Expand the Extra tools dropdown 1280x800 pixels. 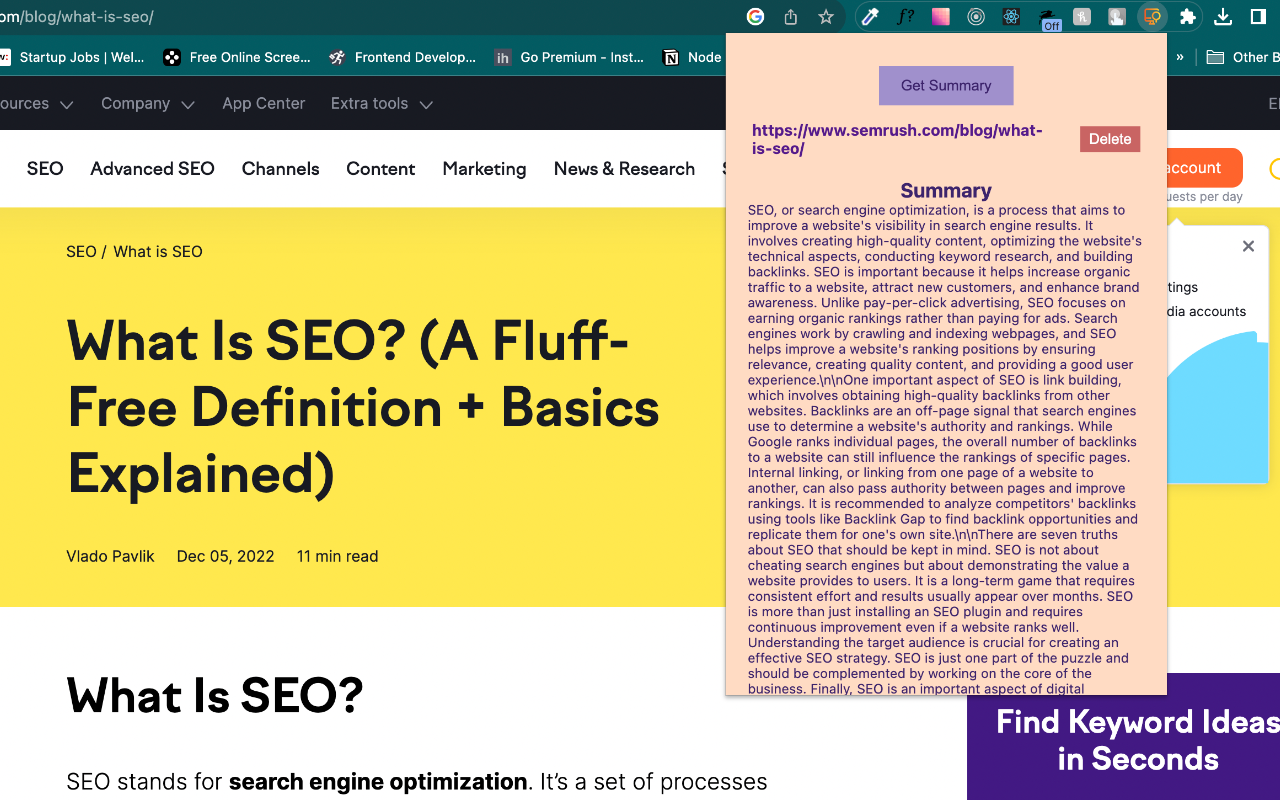pyautogui.click(x=382, y=104)
